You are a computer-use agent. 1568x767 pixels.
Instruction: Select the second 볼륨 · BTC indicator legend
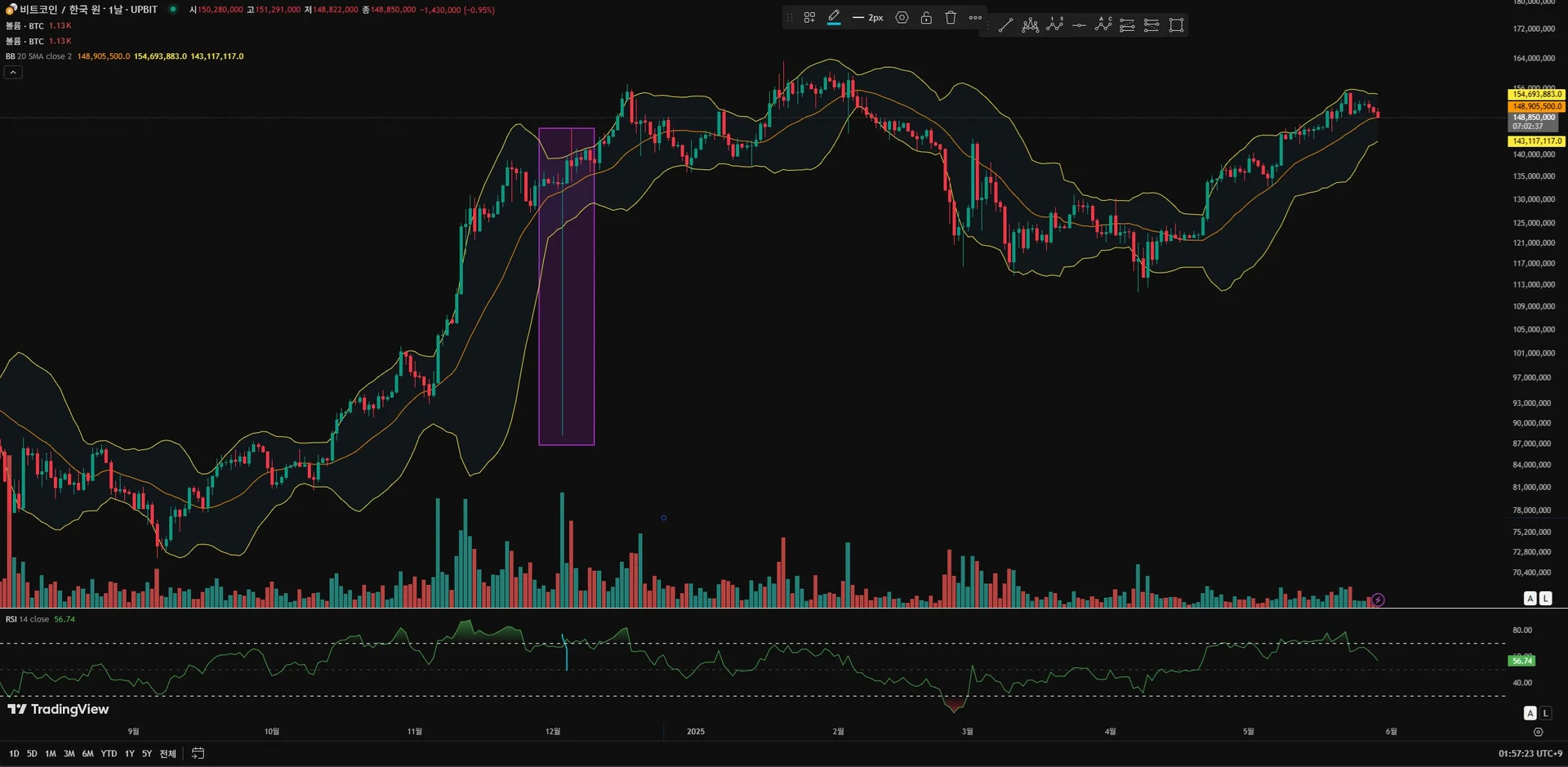coord(24,41)
